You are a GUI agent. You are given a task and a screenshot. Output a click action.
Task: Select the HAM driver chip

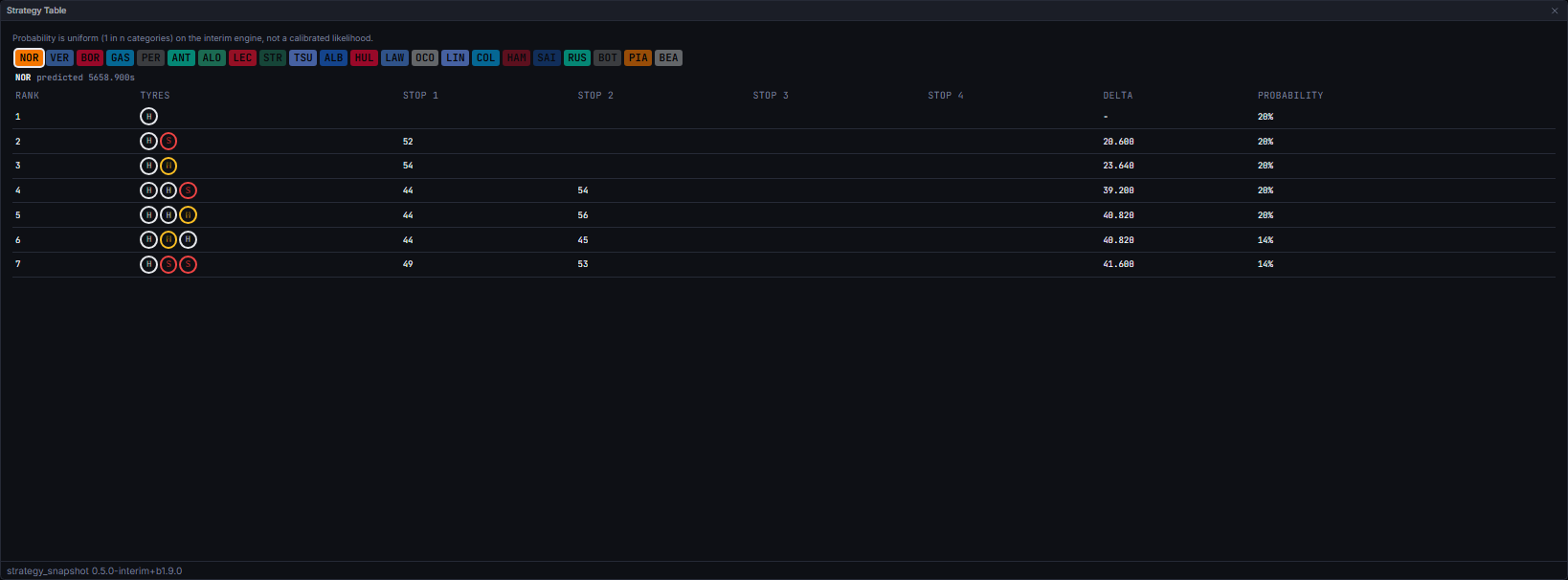coord(516,57)
